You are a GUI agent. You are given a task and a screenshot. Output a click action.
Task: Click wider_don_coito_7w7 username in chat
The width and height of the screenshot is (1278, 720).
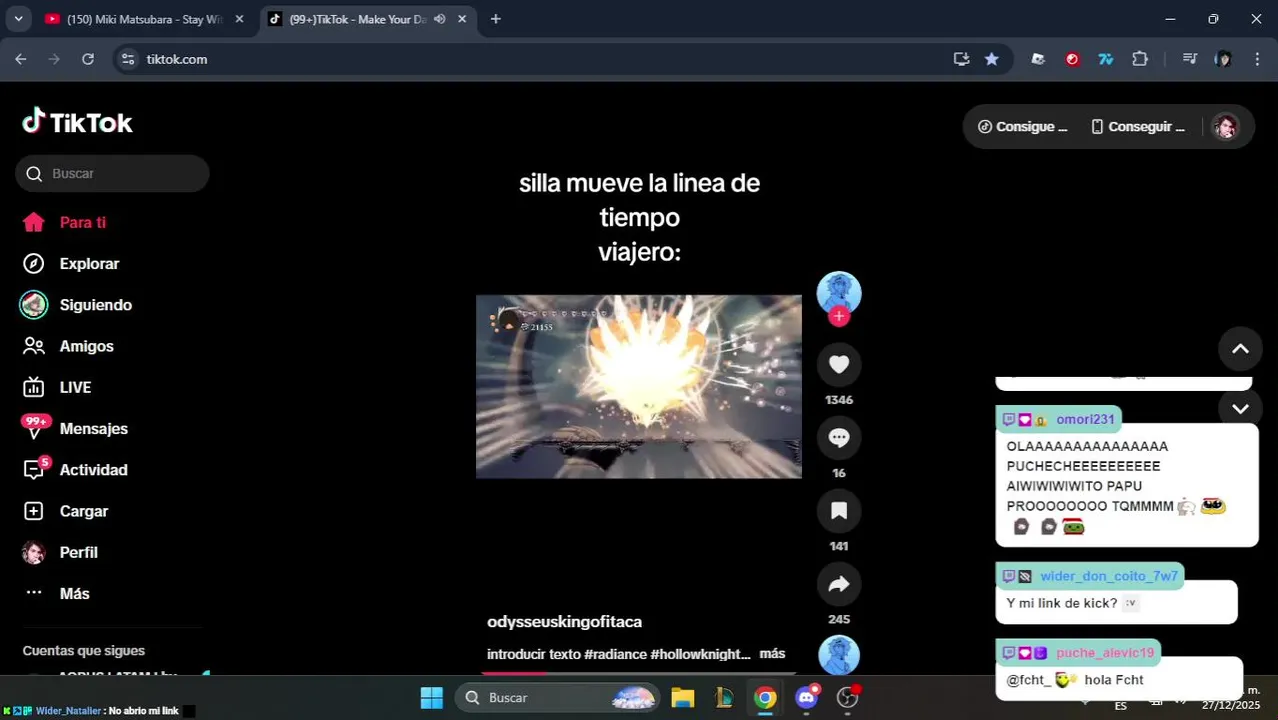coord(1109,576)
